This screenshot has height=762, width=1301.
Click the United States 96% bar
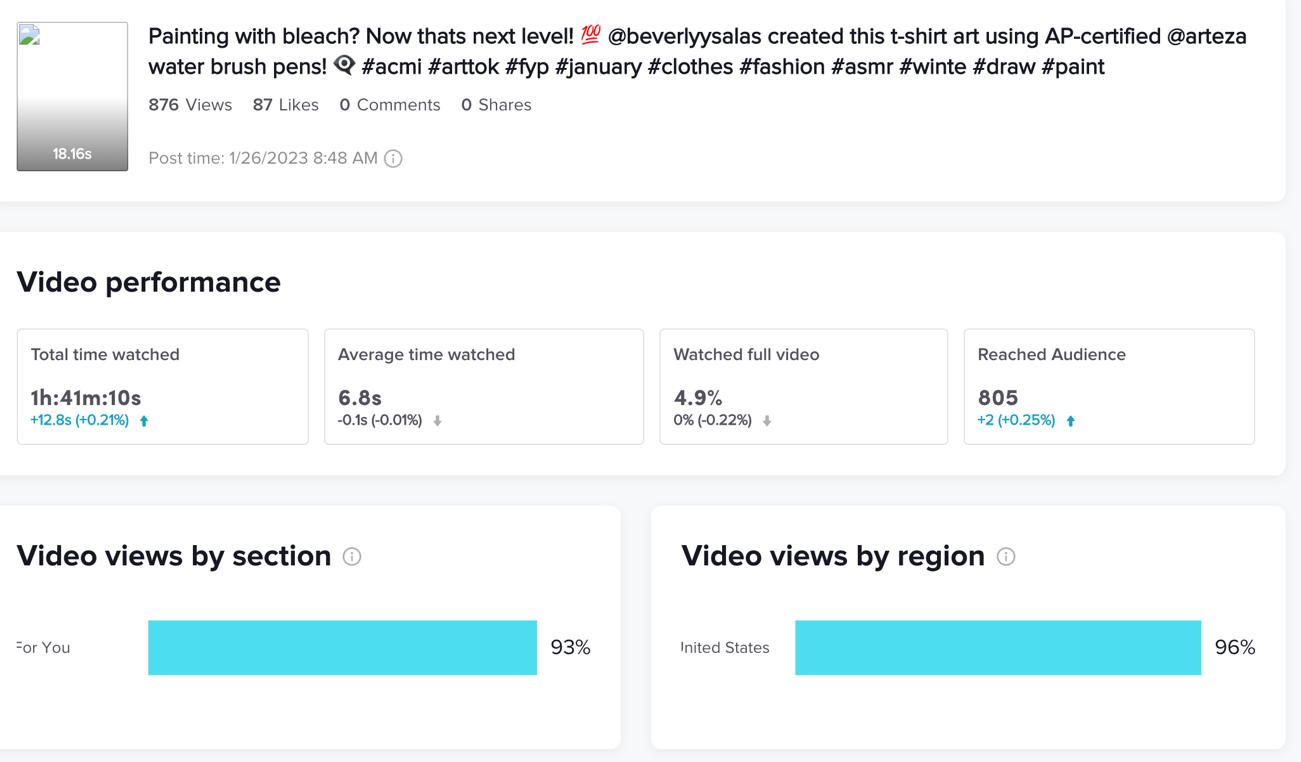997,648
